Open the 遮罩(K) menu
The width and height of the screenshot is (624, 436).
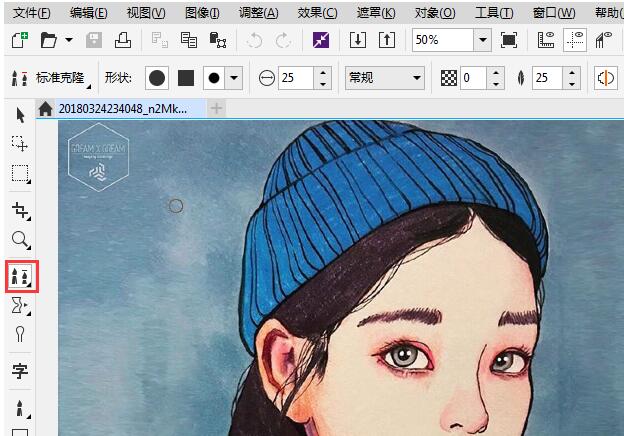tap(376, 13)
